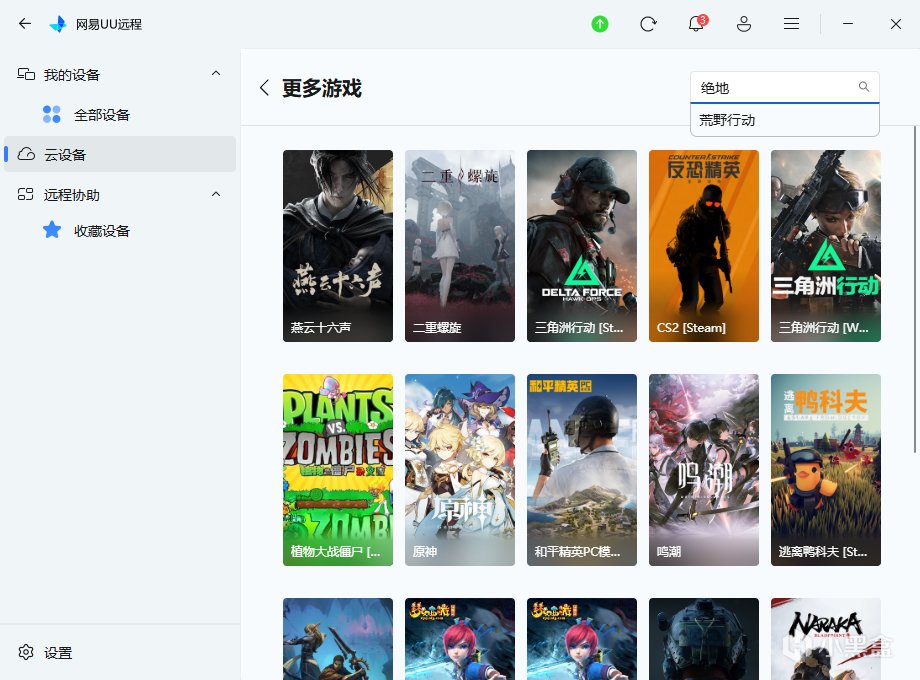
Task: Refresh using the circular arrow icon
Action: click(x=648, y=24)
